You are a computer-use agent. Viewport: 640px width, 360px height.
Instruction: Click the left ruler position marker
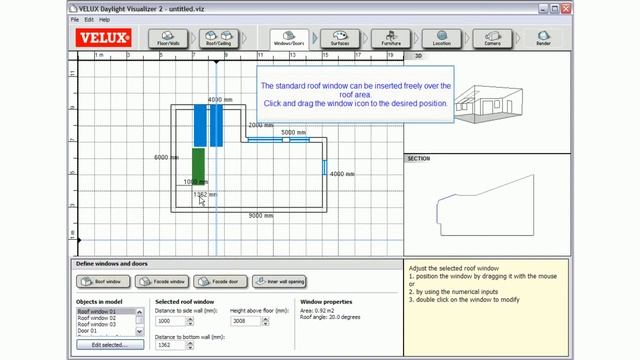click(x=79, y=240)
